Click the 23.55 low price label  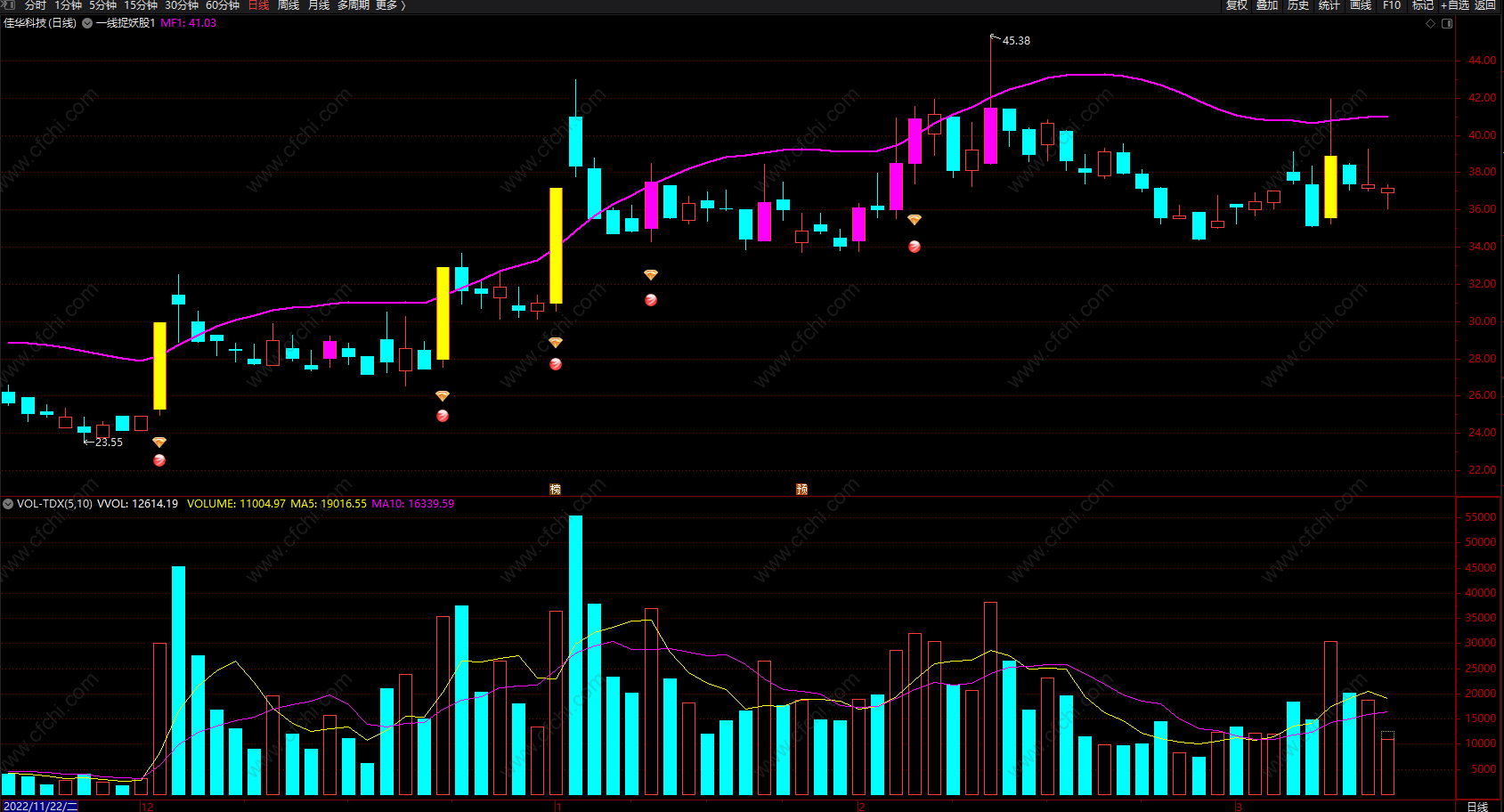click(x=109, y=443)
